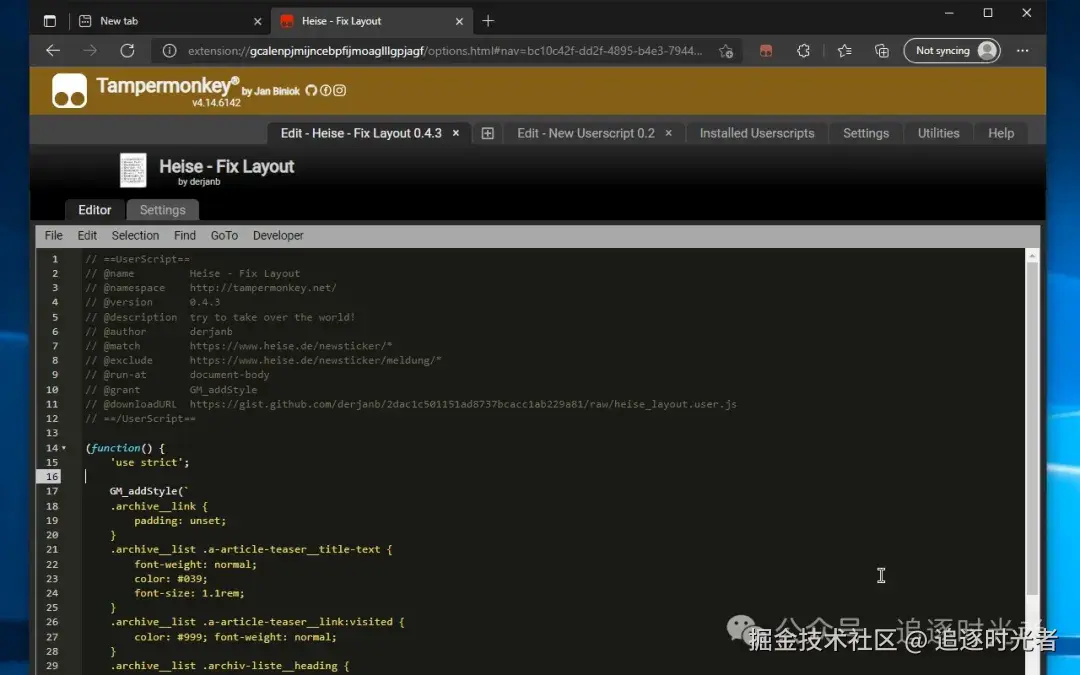Open browser Settings and more menu
1080x675 pixels.
[1023, 51]
